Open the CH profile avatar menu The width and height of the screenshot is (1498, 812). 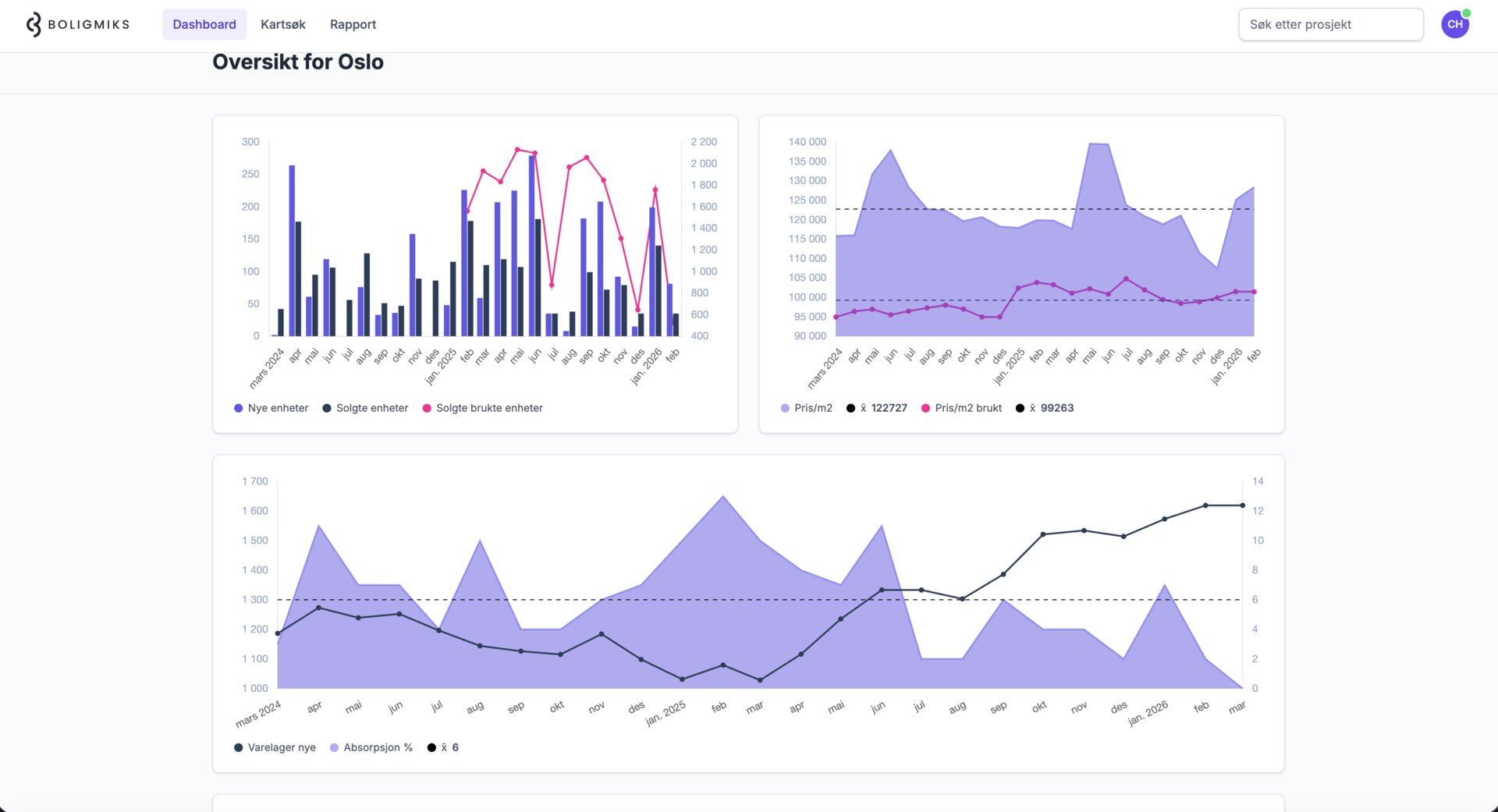click(1454, 23)
